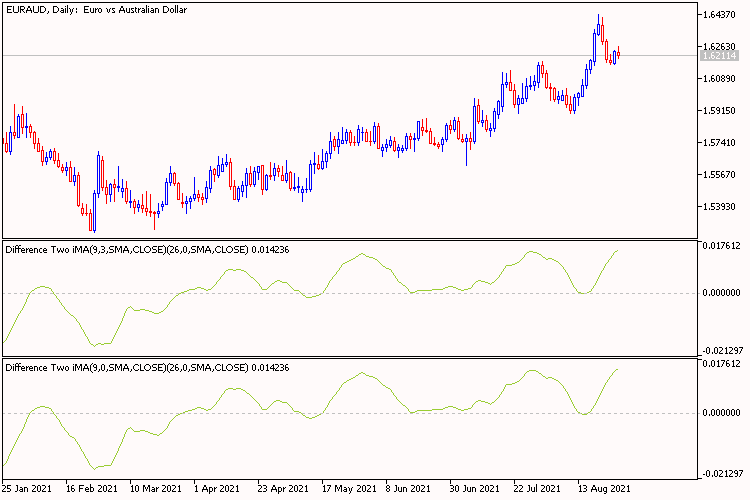The image size is (750, 500).
Task: Click the upper indicator's 0.000000 scale value
Action: coord(721,293)
